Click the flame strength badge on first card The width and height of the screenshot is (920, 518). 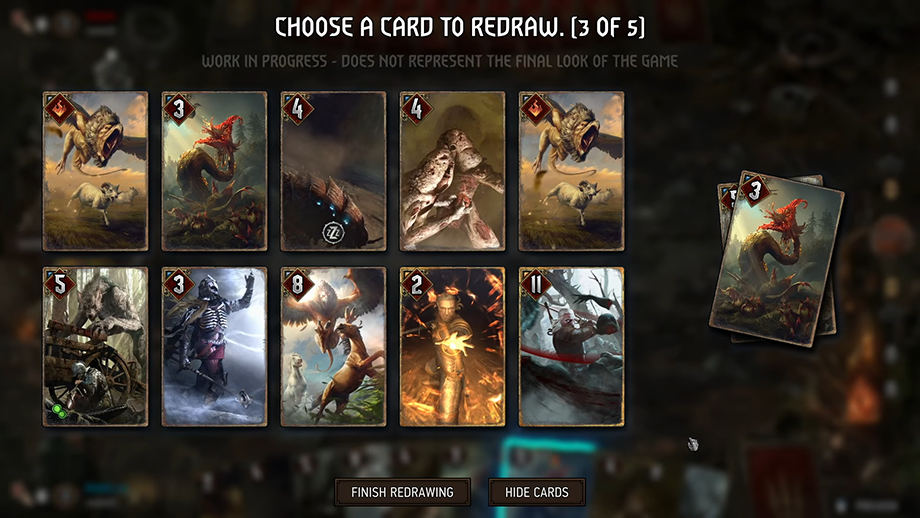(60, 109)
